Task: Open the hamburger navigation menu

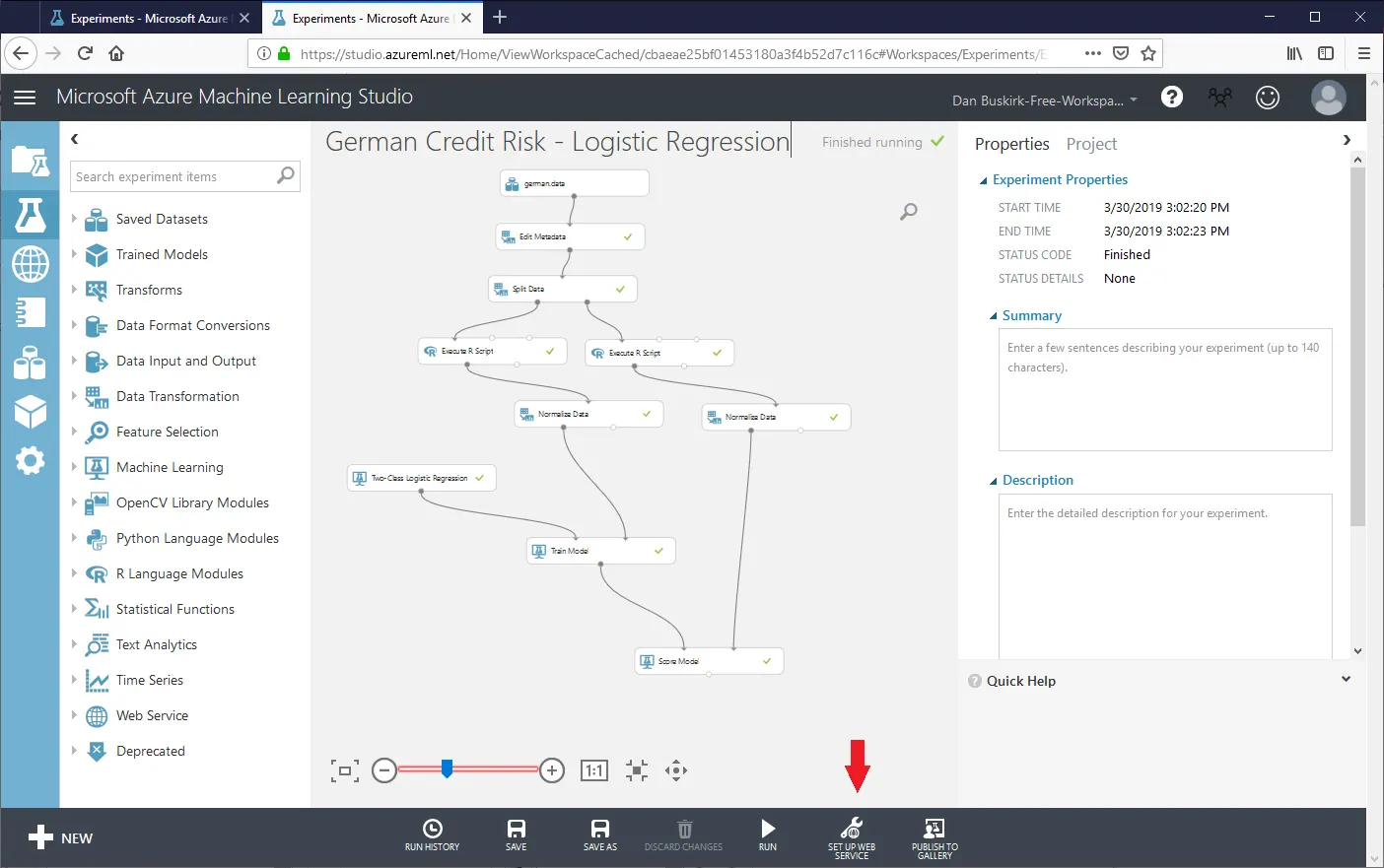Action: pos(25,97)
